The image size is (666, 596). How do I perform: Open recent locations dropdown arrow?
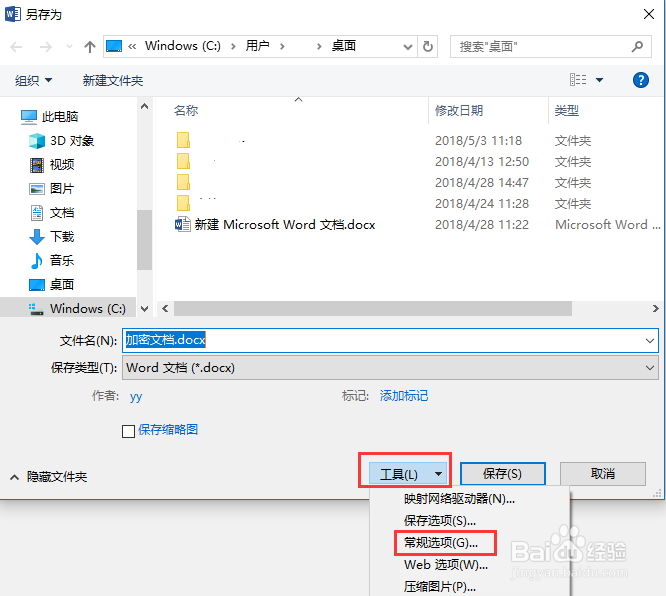(x=69, y=47)
